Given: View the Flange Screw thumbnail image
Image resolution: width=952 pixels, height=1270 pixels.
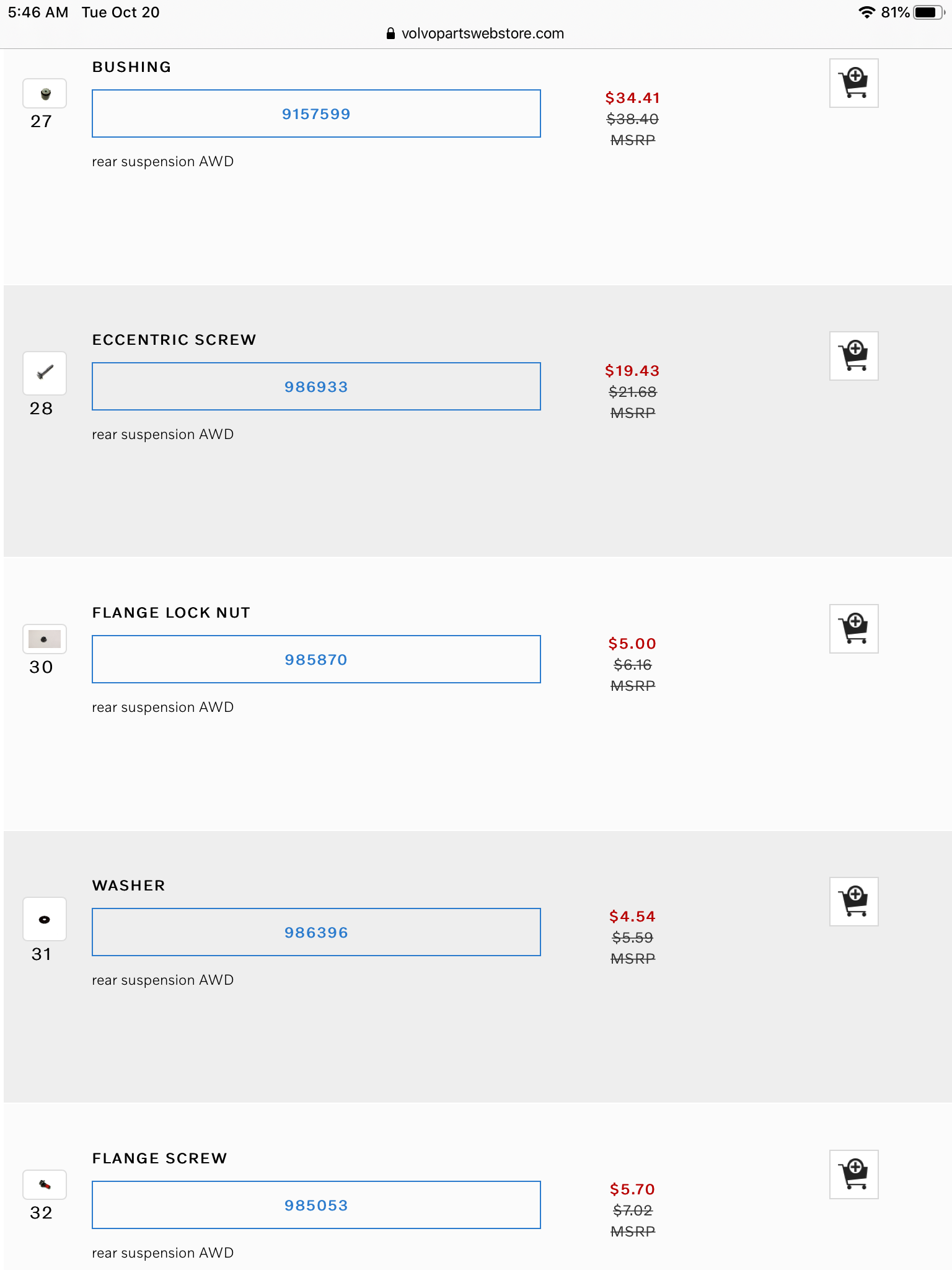Looking at the screenshot, I should (x=45, y=1184).
